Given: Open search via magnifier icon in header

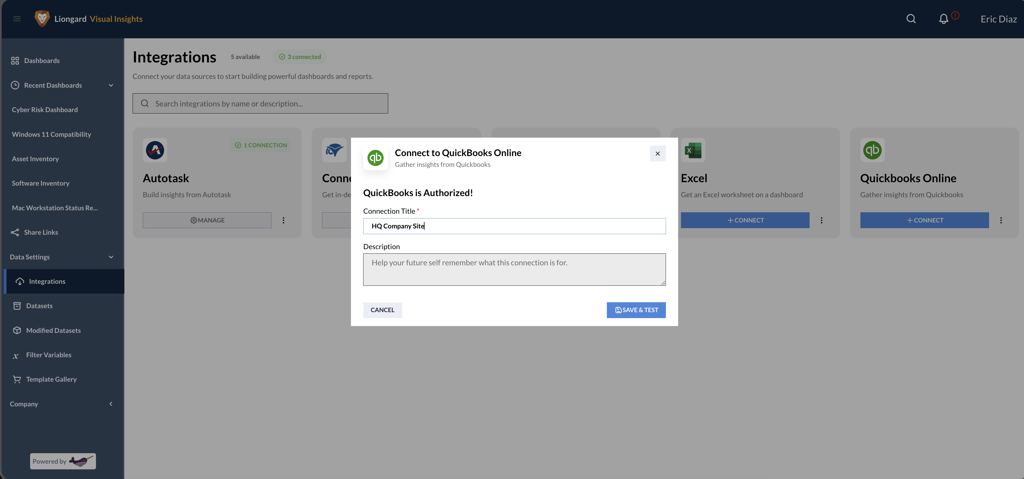Looking at the screenshot, I should pos(911,19).
